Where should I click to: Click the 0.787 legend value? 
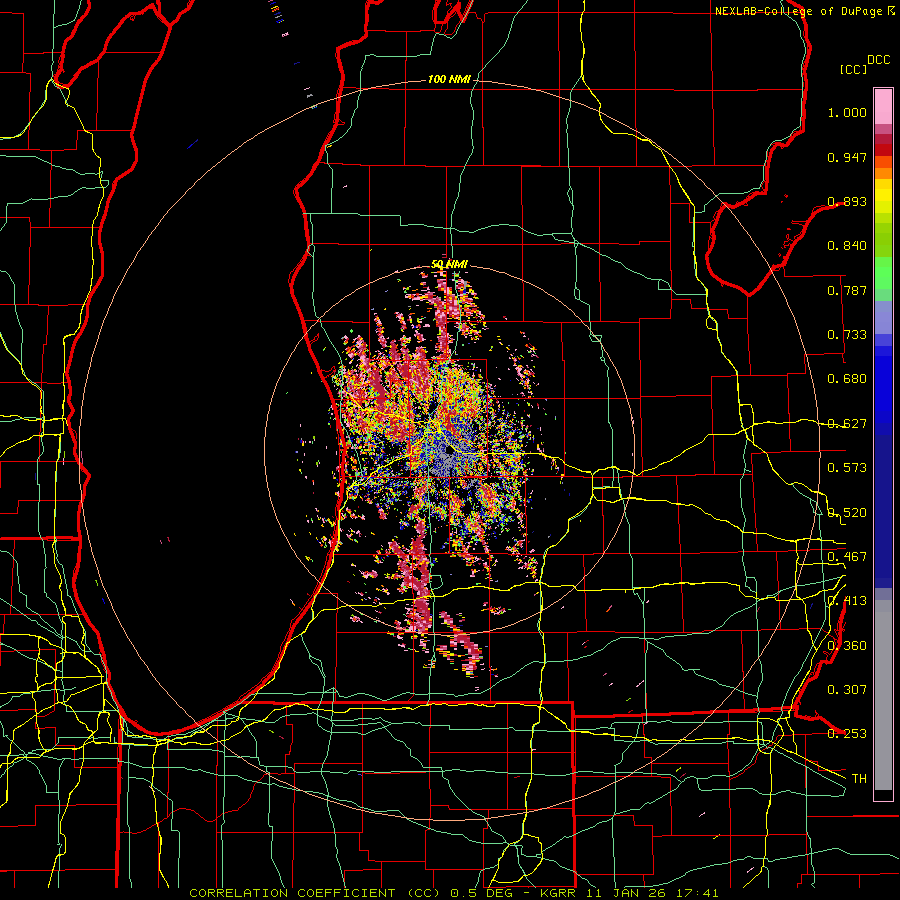847,290
